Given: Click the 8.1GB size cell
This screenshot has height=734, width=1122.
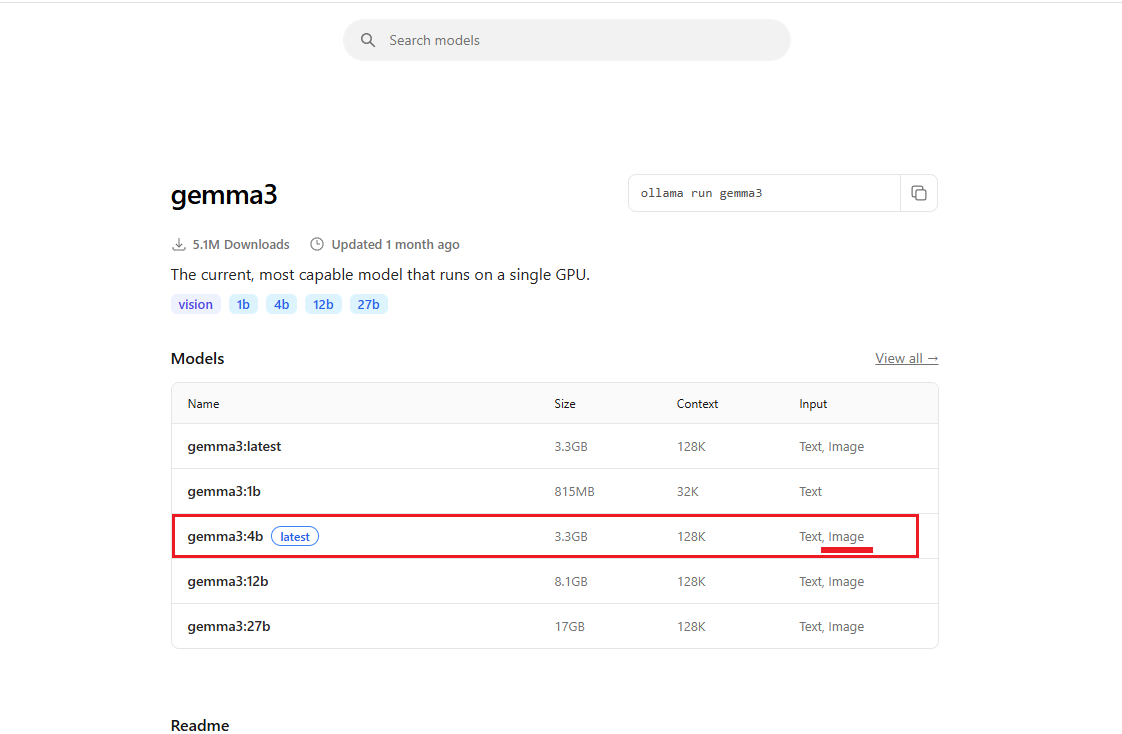Looking at the screenshot, I should coord(571,582).
